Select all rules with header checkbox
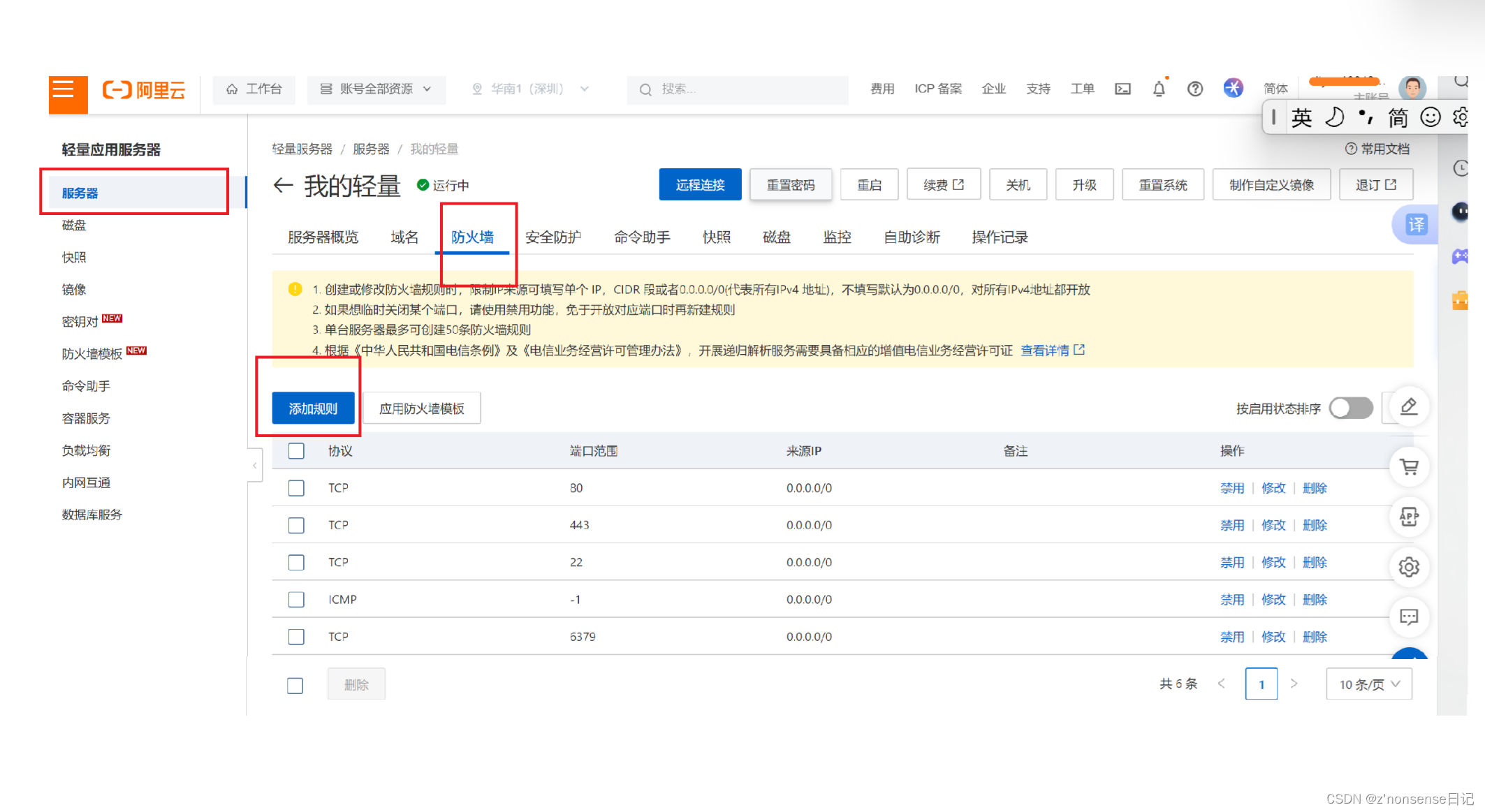Image resolution: width=1485 pixels, height=812 pixels. pos(296,451)
